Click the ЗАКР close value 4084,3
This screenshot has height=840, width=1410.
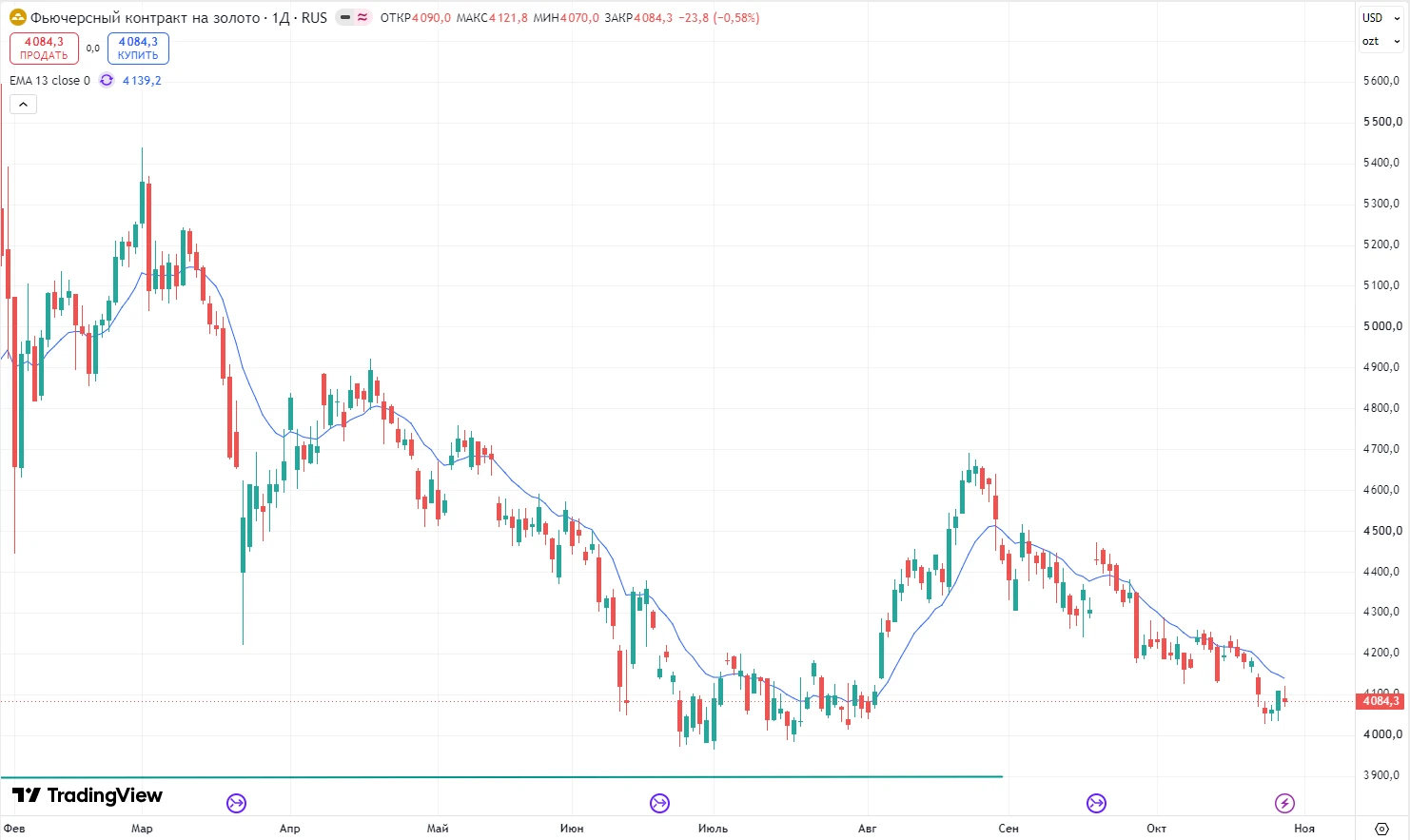(653, 17)
